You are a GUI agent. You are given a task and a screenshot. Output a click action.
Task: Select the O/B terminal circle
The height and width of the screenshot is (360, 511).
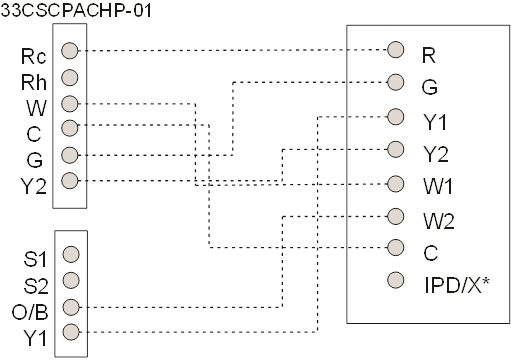tap(71, 307)
